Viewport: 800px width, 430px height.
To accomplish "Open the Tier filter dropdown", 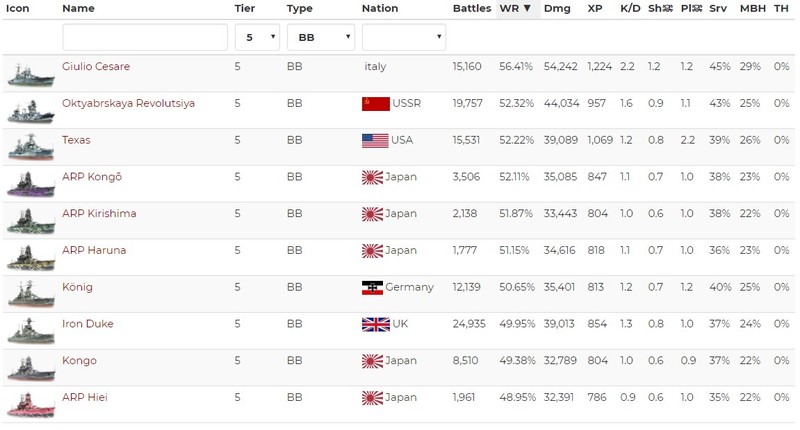I will point(257,38).
